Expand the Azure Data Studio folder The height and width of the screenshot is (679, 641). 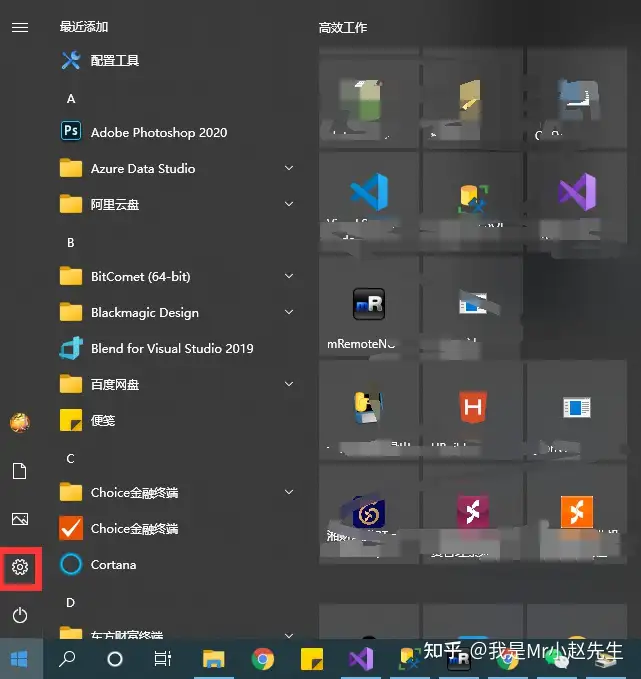[x=289, y=168]
